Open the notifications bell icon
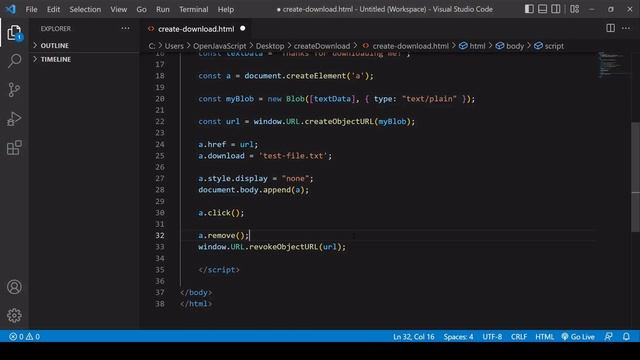The width and height of the screenshot is (640, 360). (x=626, y=337)
